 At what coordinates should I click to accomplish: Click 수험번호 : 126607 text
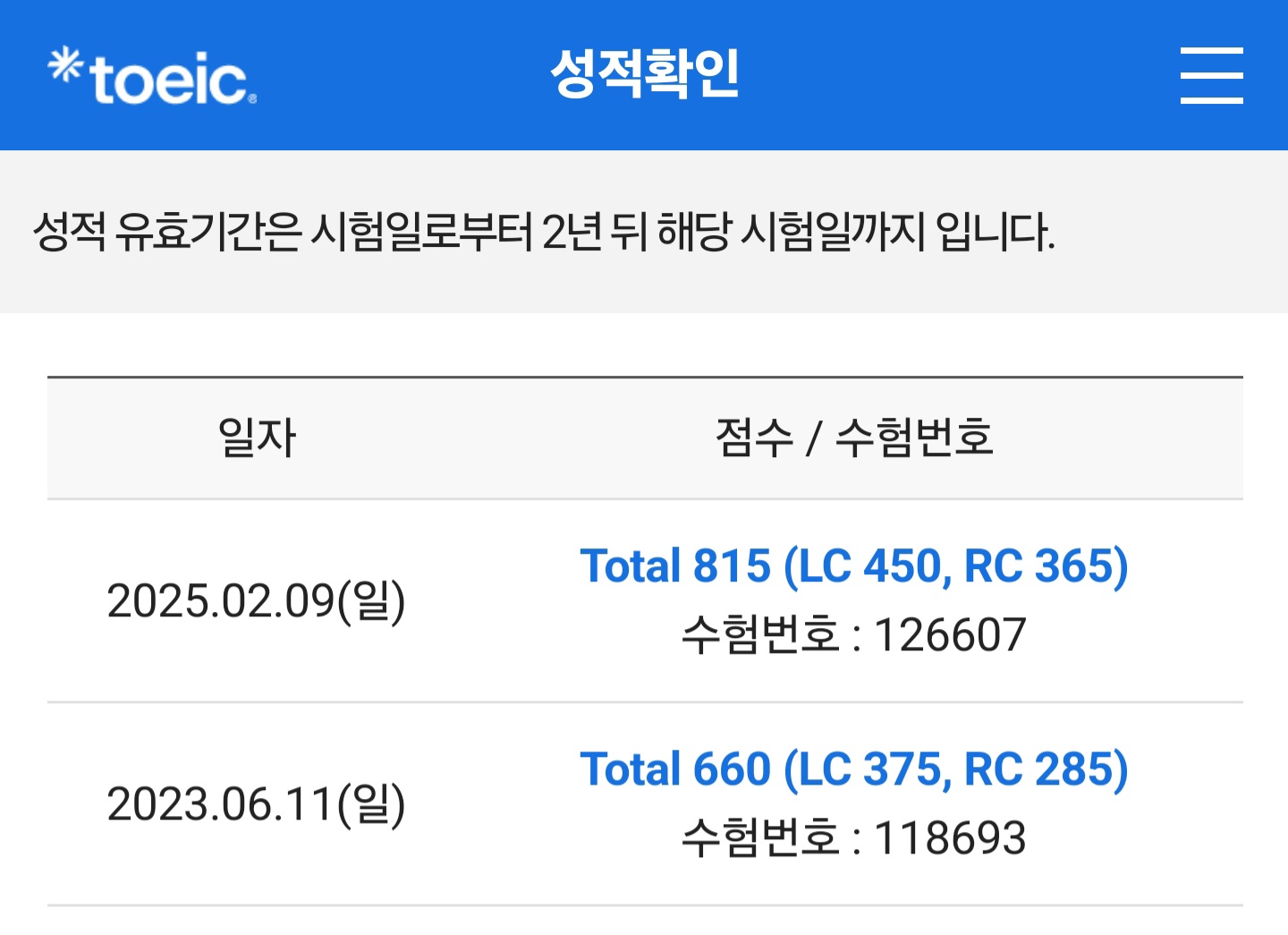(854, 635)
